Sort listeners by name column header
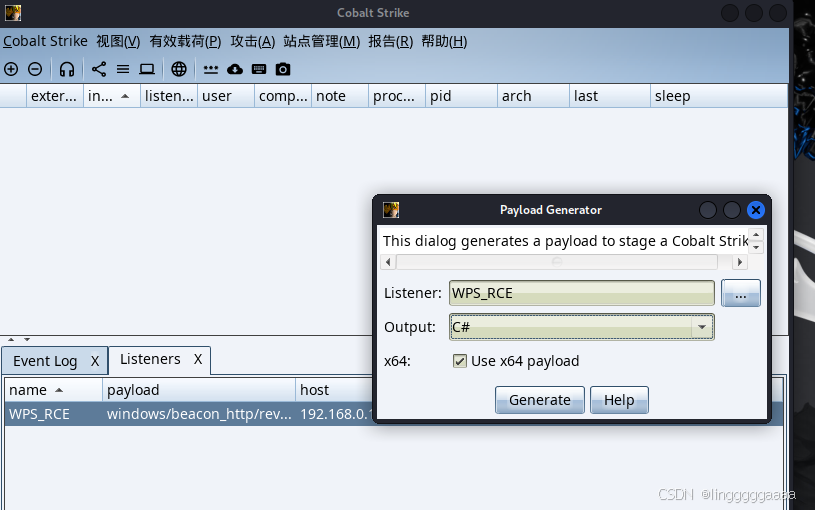Viewport: 815px width, 510px height. (54, 390)
